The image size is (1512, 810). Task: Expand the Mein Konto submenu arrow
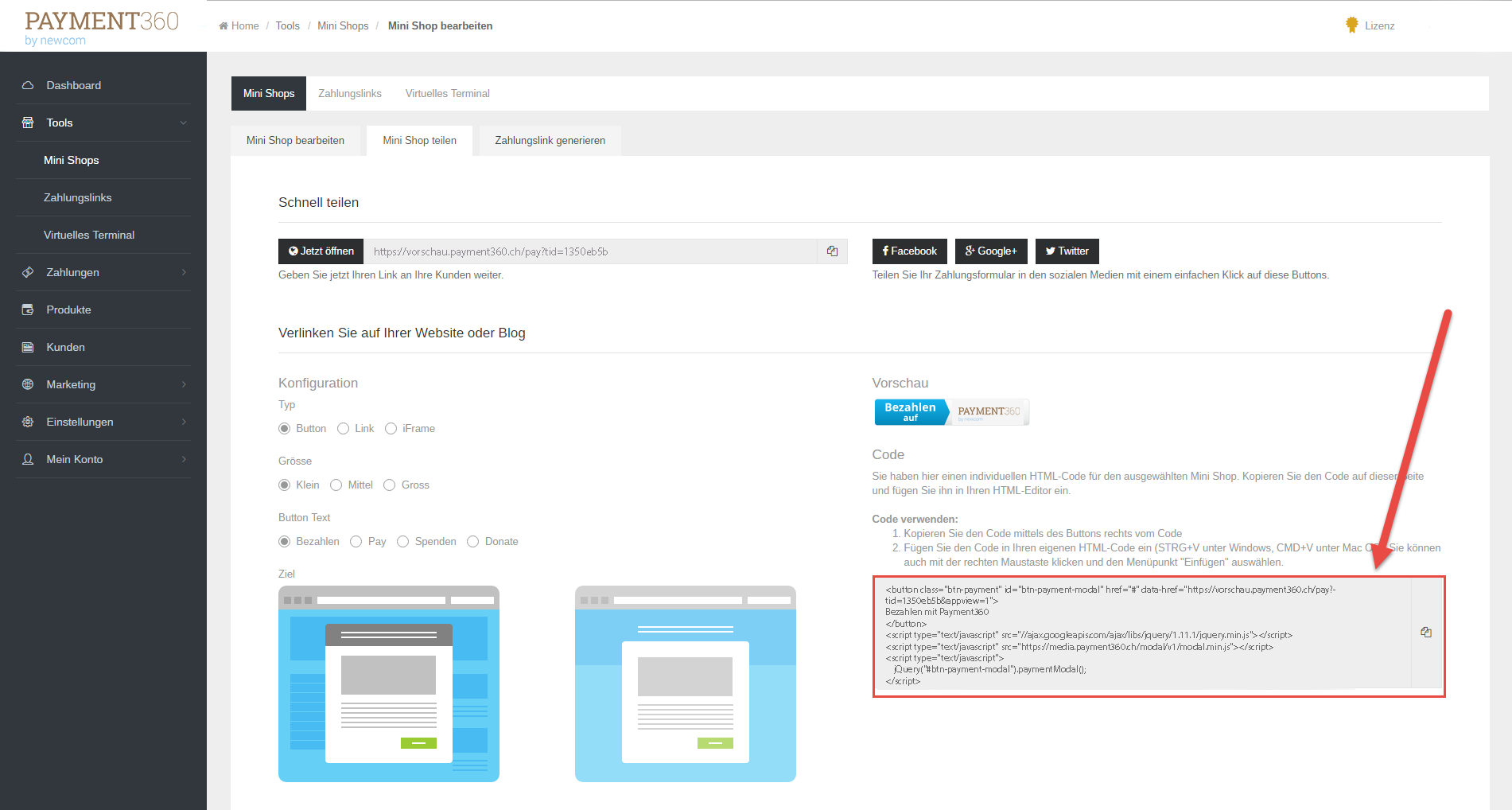pyautogui.click(x=184, y=459)
